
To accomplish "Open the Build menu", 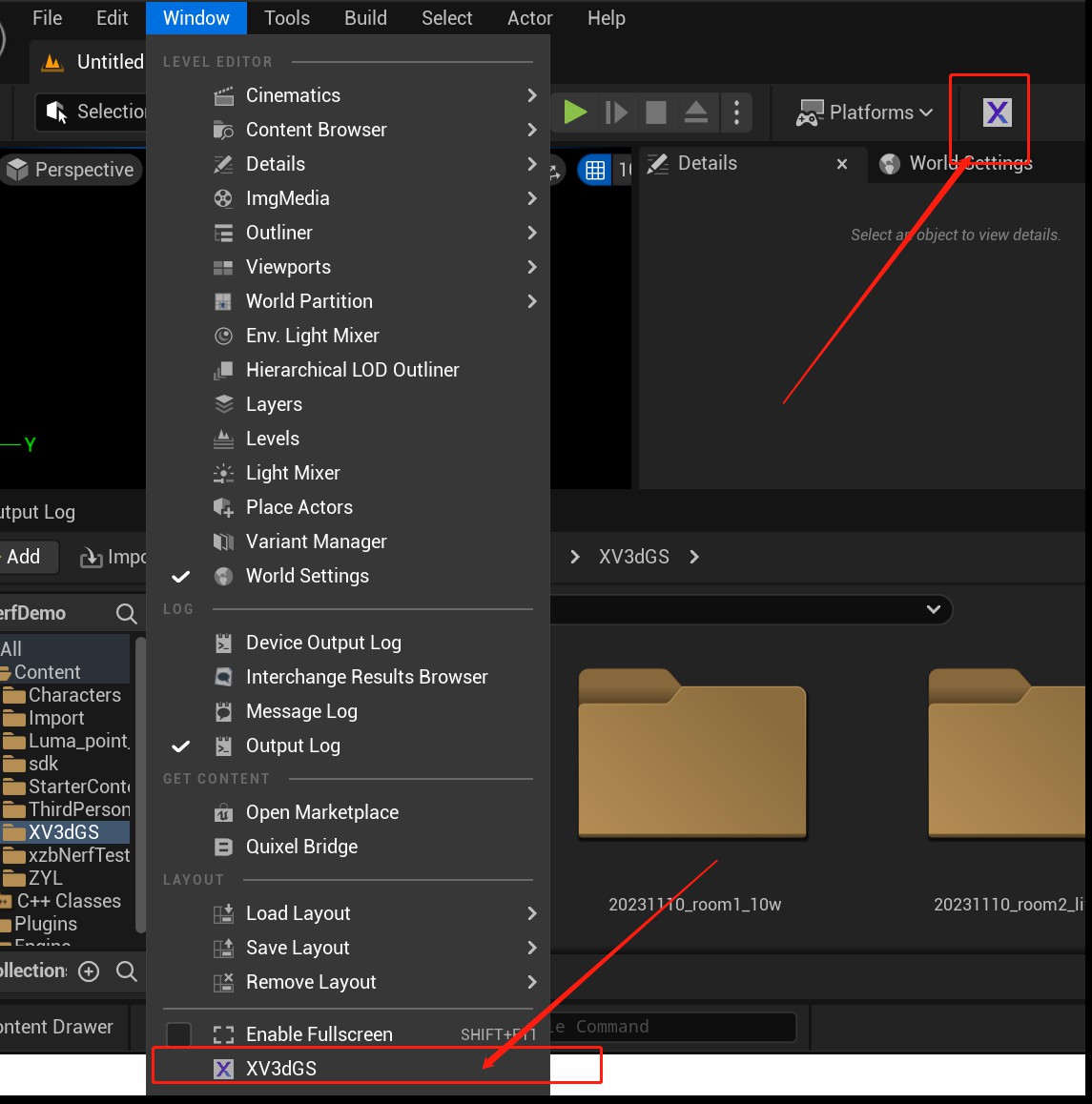I will click(365, 17).
